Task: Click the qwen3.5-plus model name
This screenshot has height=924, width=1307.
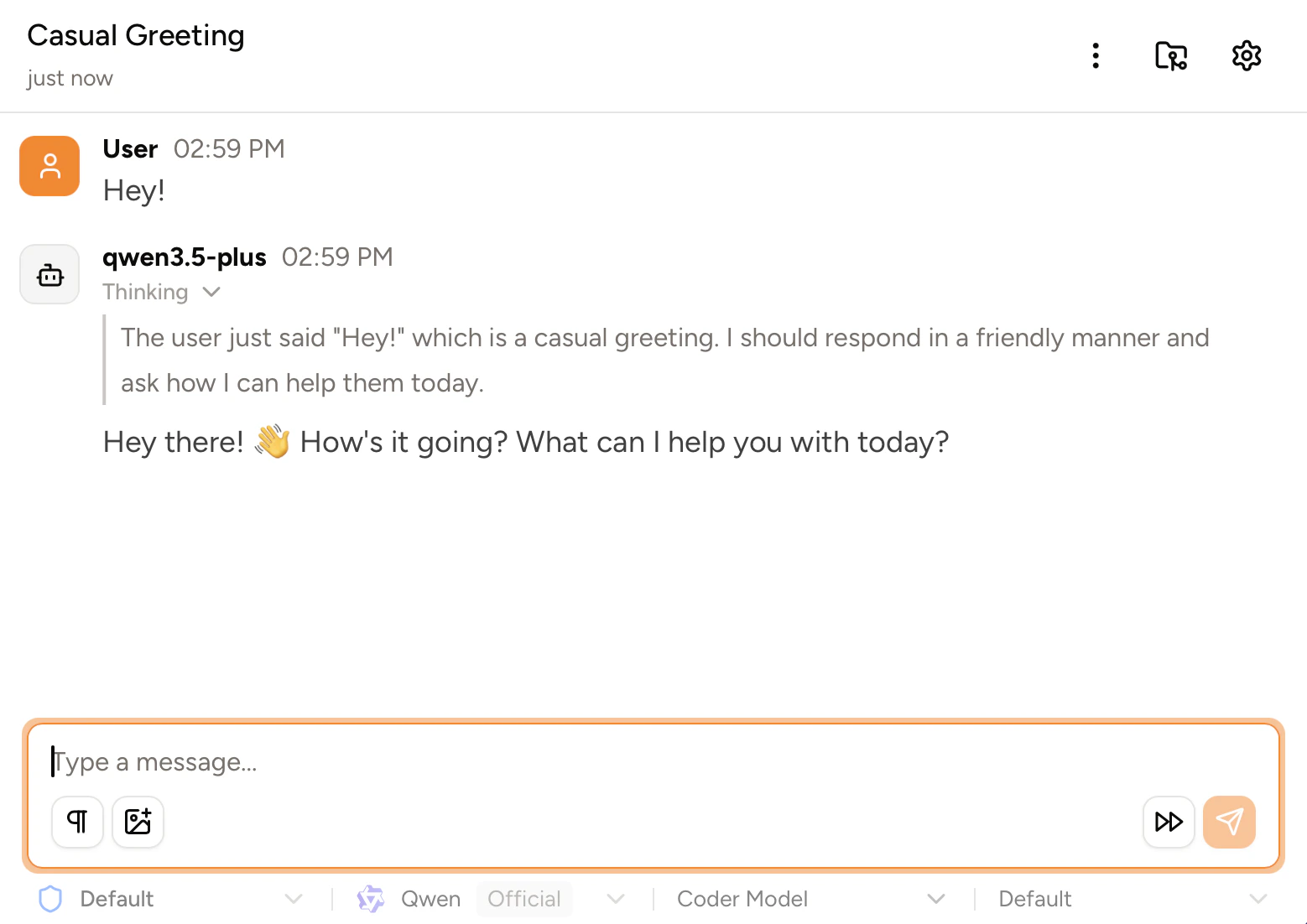Action: (x=185, y=257)
